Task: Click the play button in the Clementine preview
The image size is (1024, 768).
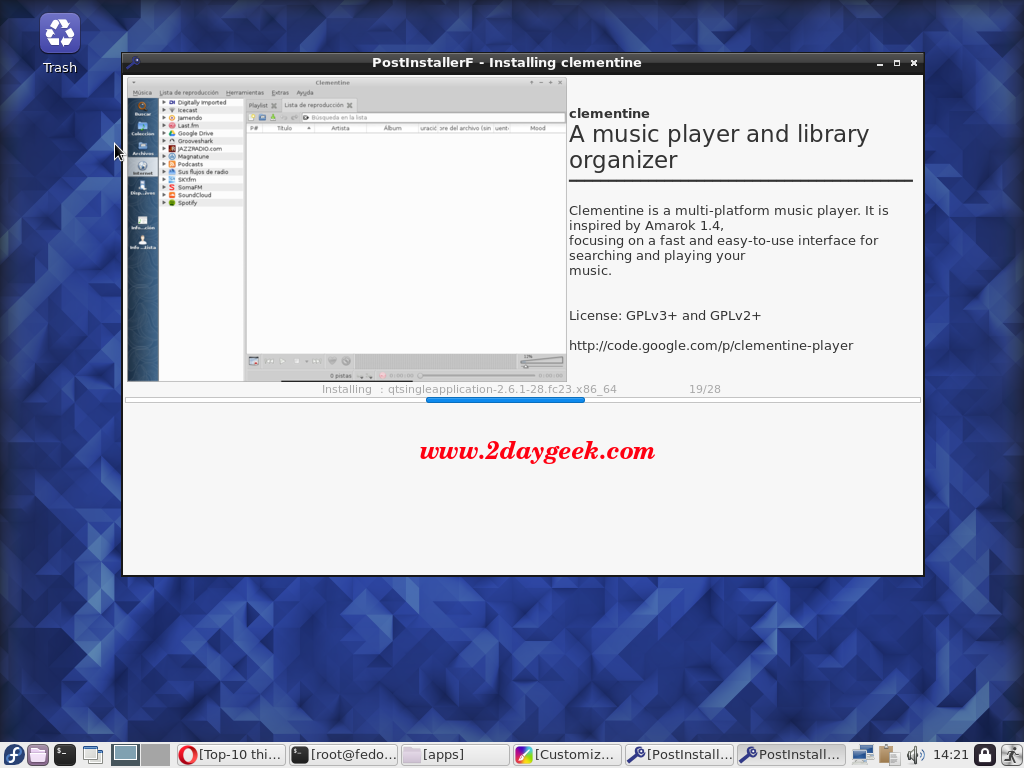Action: tap(283, 361)
